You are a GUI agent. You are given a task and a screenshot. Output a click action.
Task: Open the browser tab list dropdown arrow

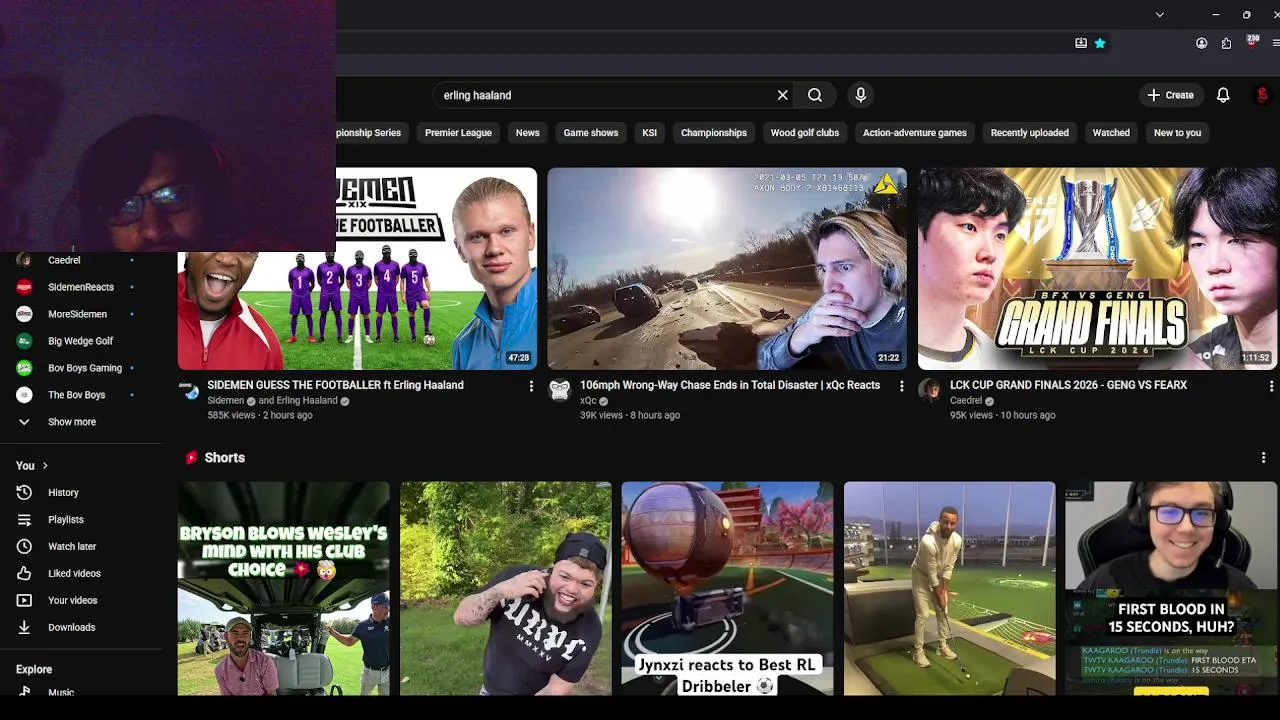coord(1159,15)
